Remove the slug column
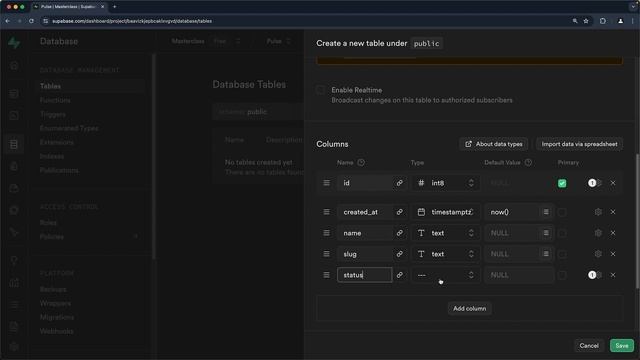640x360 pixels. coord(613,254)
